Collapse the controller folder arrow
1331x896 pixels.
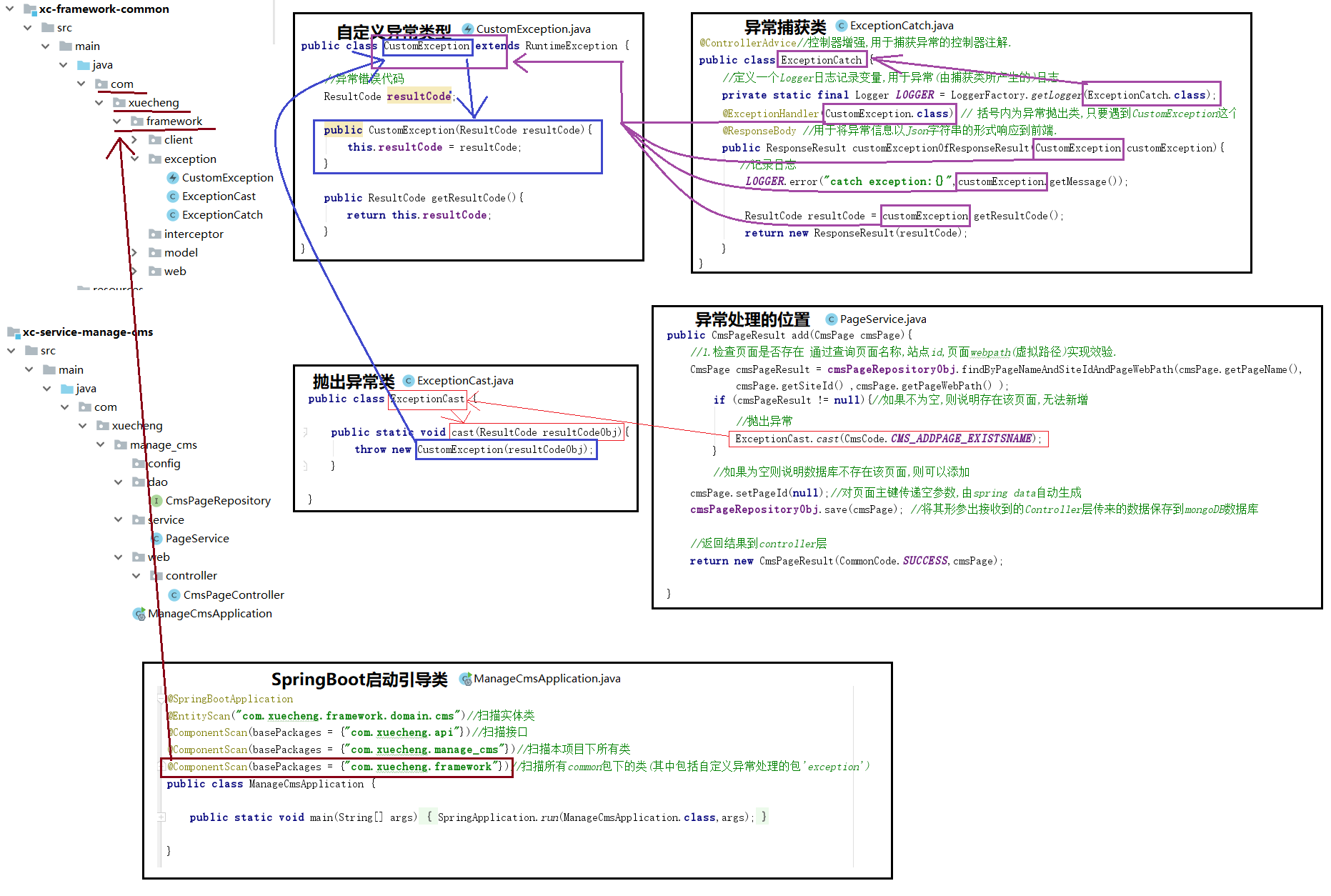pos(136,576)
